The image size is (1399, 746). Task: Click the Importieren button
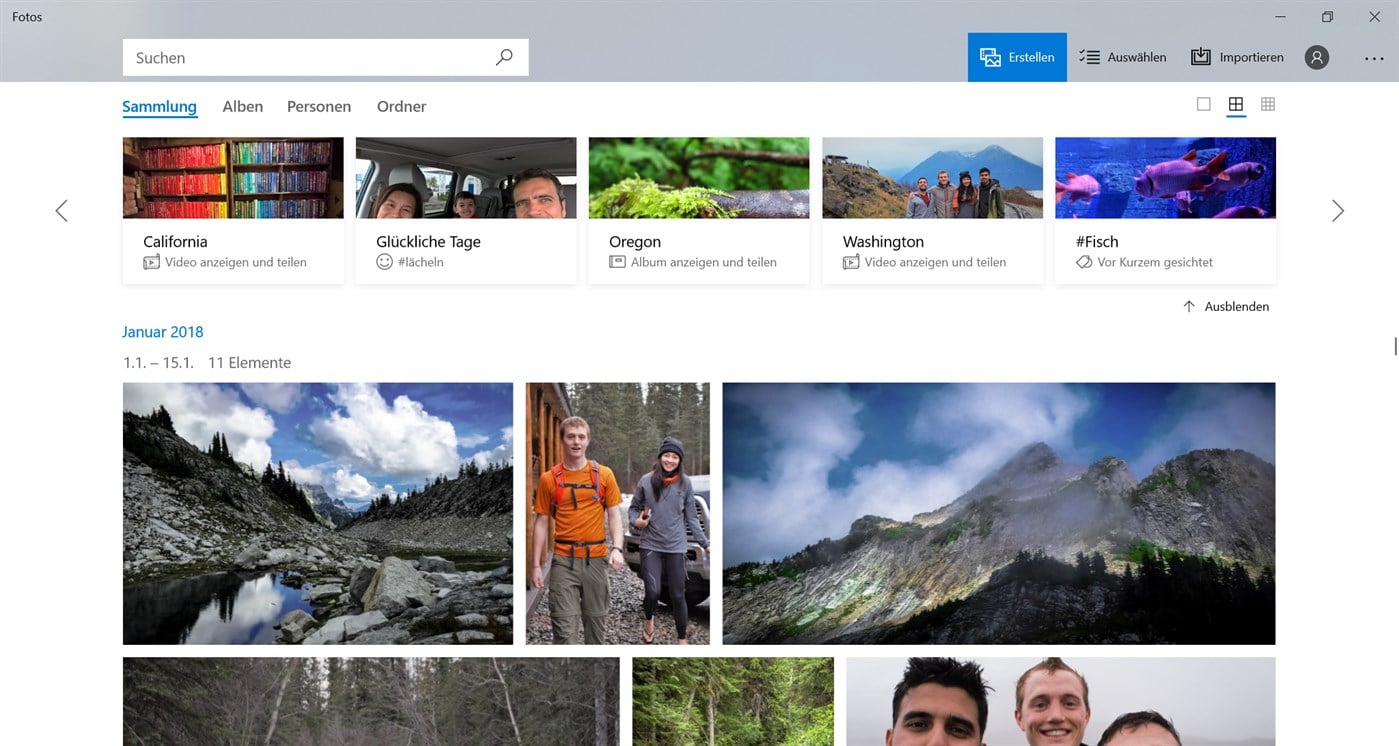point(1237,58)
